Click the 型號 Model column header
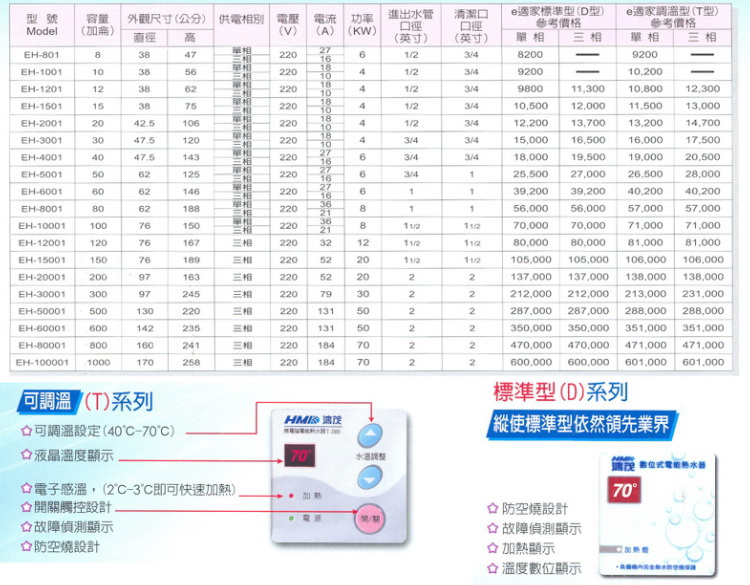The height and width of the screenshot is (585, 750). (42, 25)
